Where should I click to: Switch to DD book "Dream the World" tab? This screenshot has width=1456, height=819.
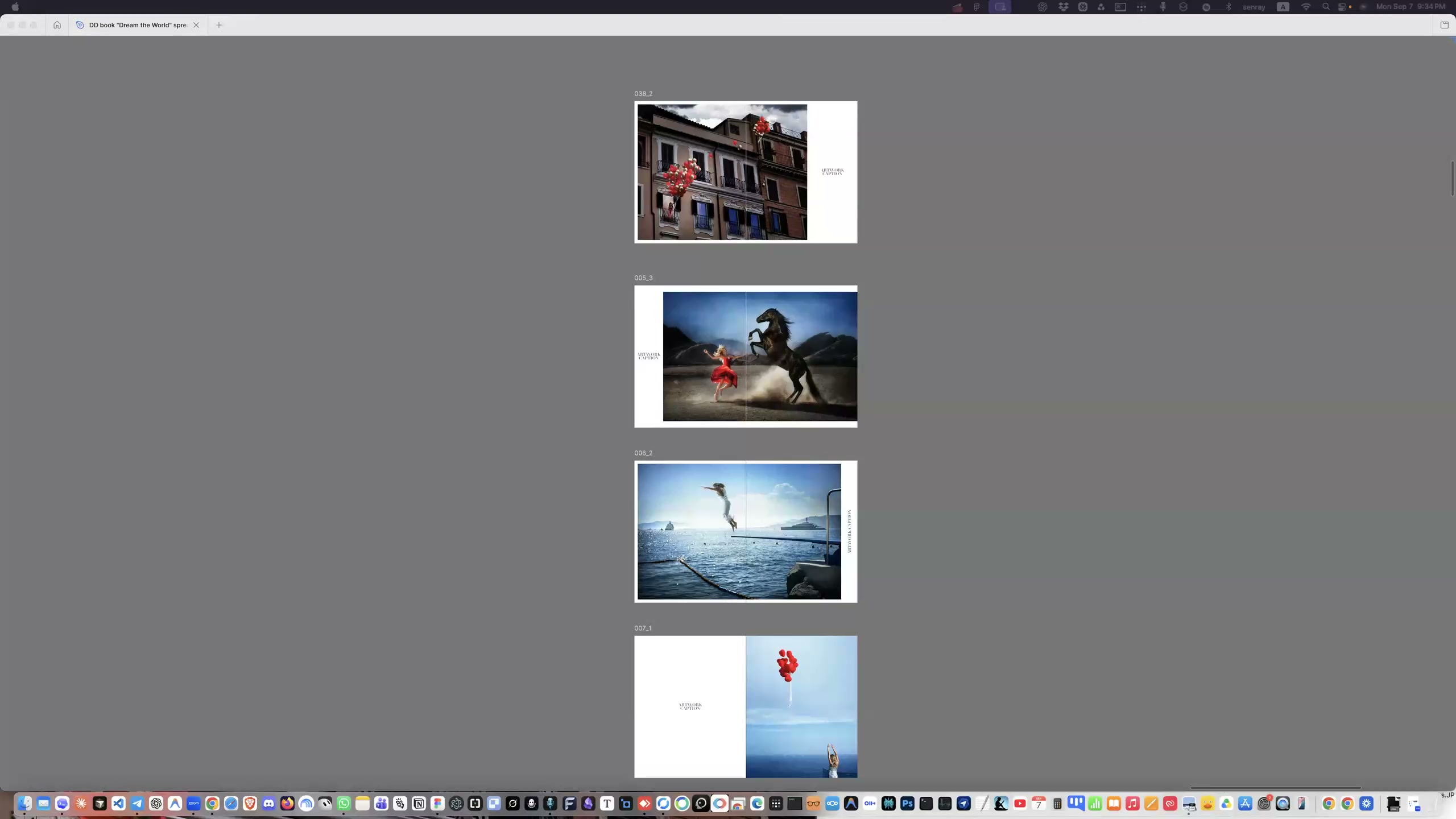[x=138, y=25]
